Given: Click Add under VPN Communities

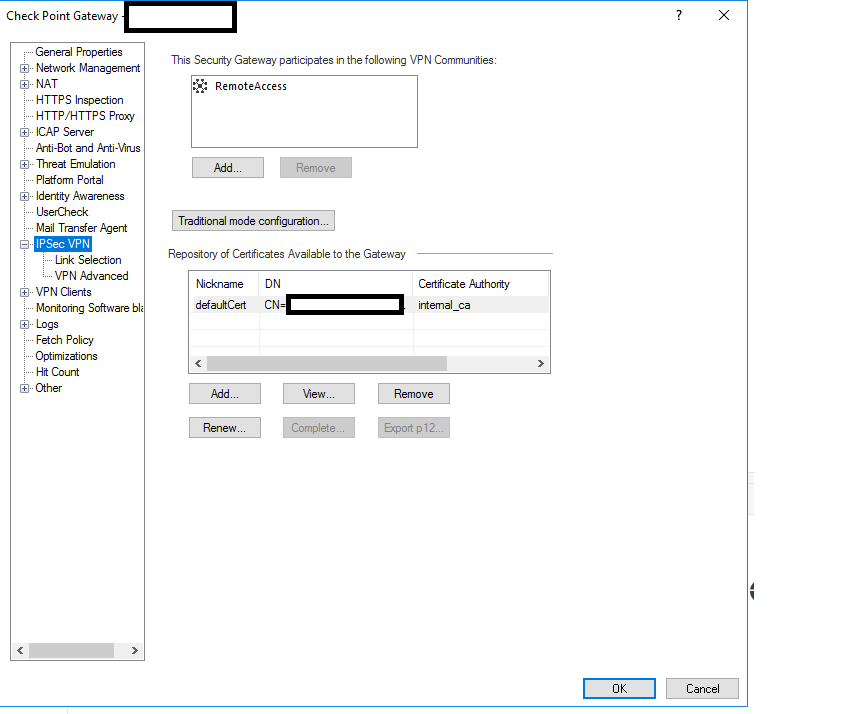Looking at the screenshot, I should tap(228, 167).
